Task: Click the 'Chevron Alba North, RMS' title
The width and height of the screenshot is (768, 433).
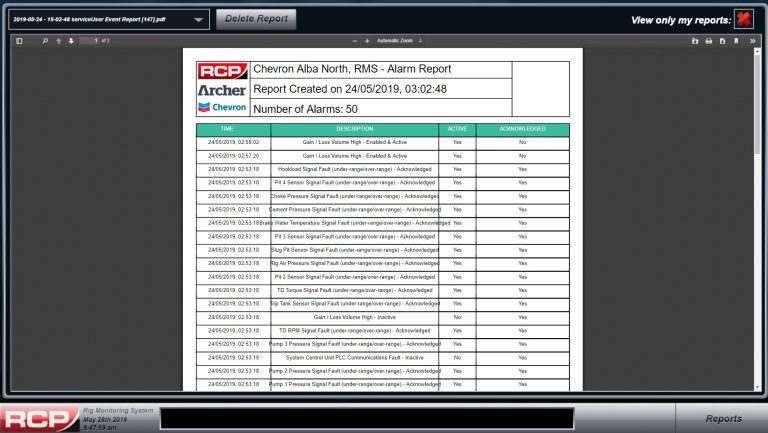Action: point(352,69)
